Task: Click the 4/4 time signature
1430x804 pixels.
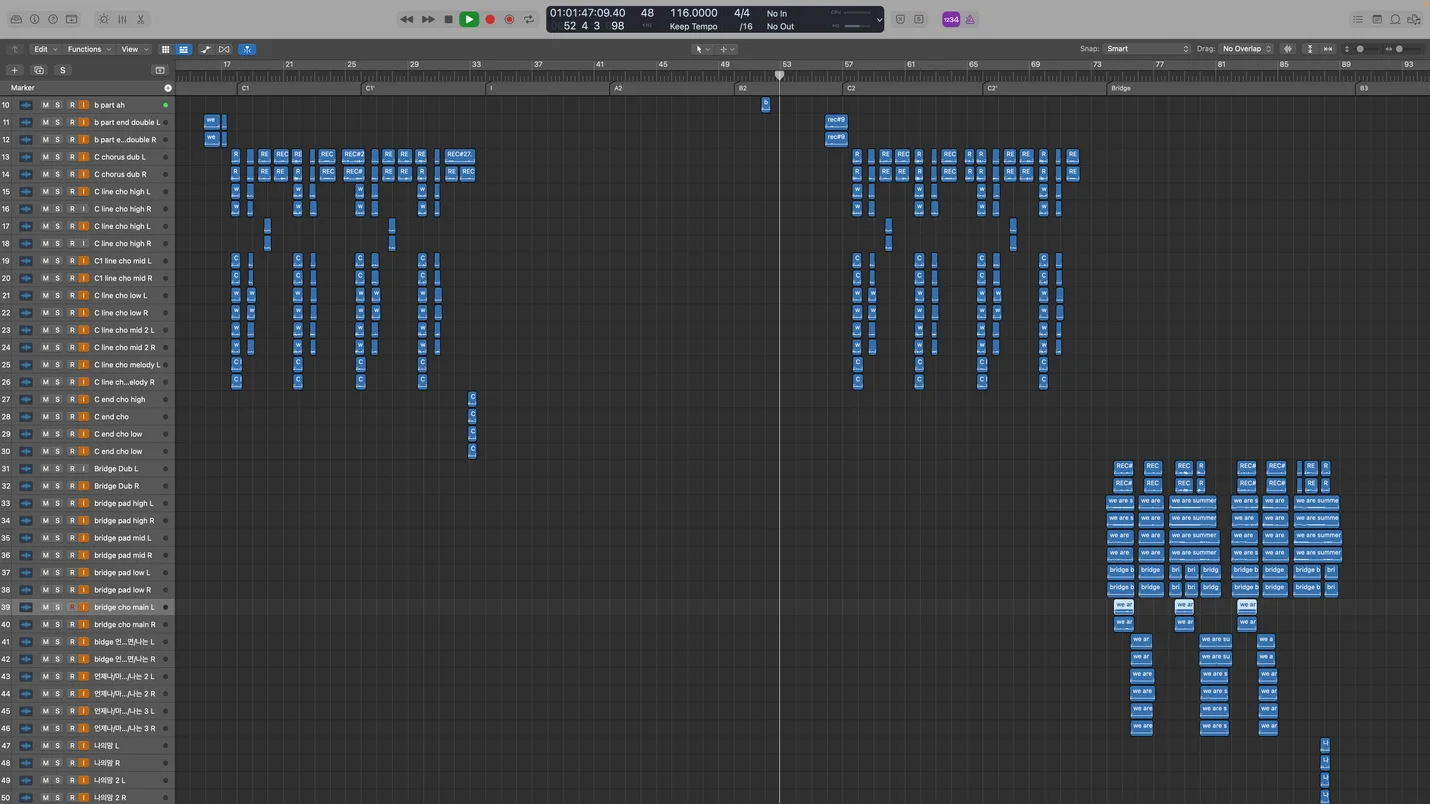Action: [x=742, y=13]
